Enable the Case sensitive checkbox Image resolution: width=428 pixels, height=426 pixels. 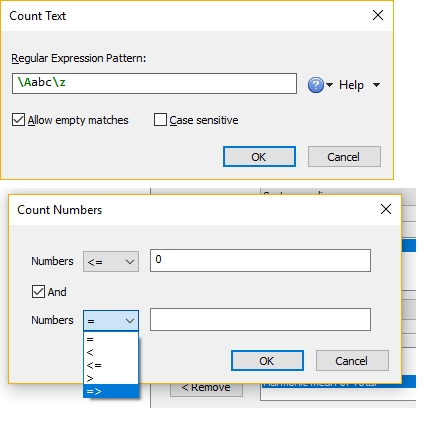(x=160, y=120)
